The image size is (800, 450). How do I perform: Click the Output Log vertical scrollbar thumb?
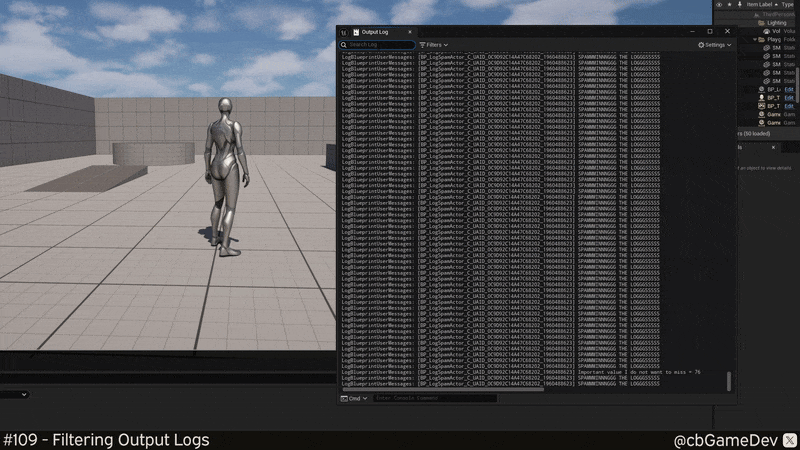point(729,381)
